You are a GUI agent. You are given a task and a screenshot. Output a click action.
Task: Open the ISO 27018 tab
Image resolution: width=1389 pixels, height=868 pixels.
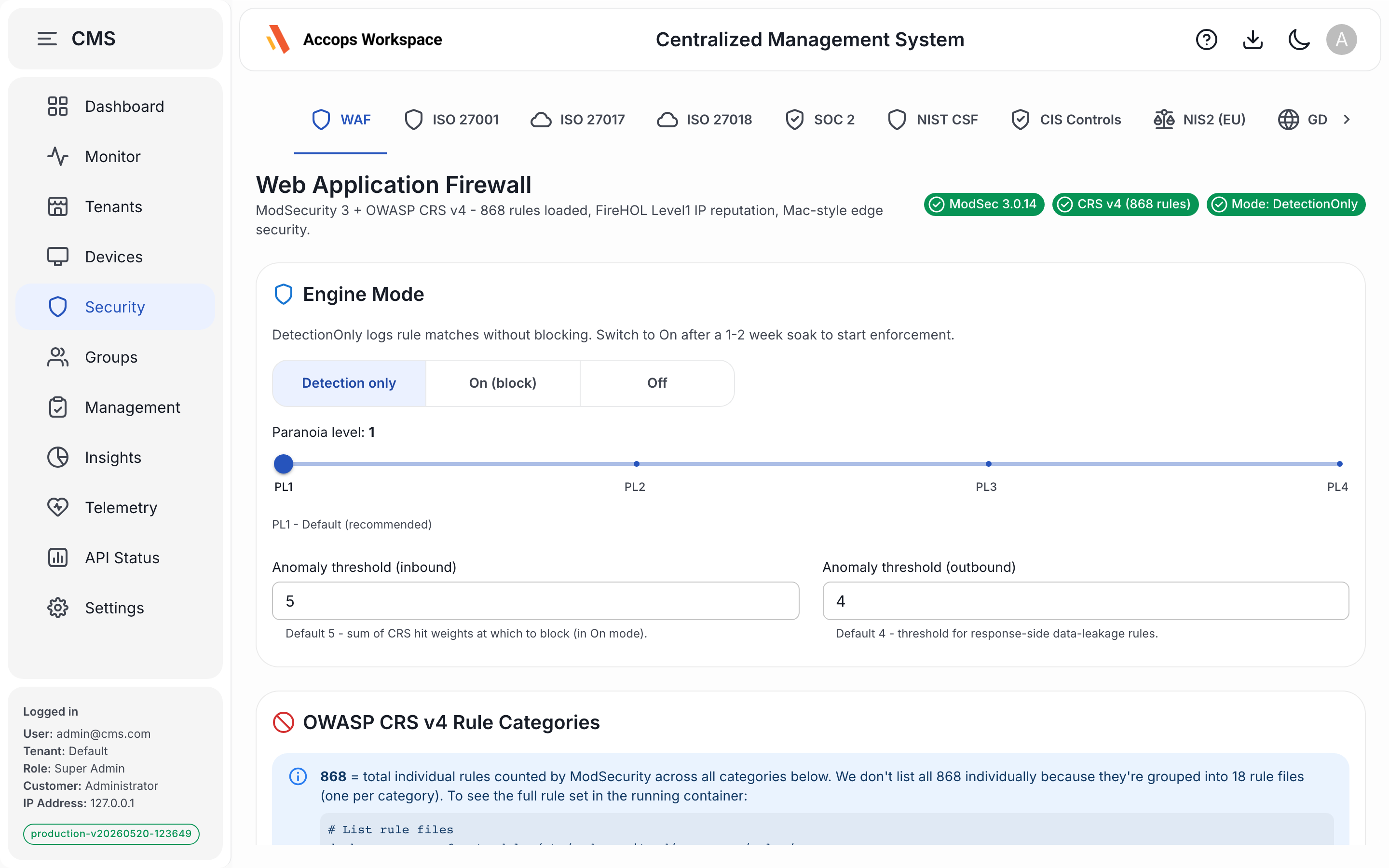point(704,120)
